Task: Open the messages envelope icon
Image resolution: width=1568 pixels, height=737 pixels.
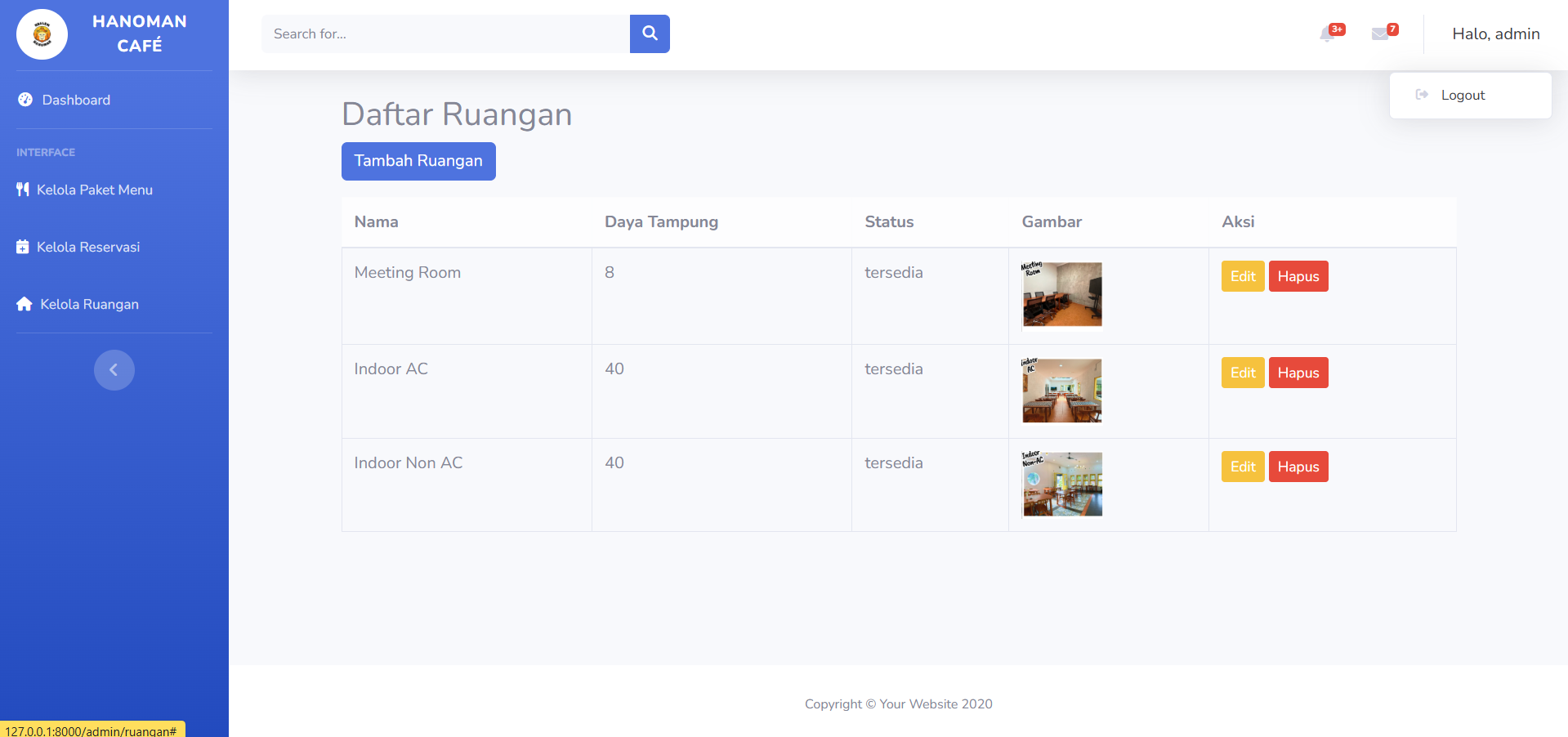Action: pos(1380,34)
